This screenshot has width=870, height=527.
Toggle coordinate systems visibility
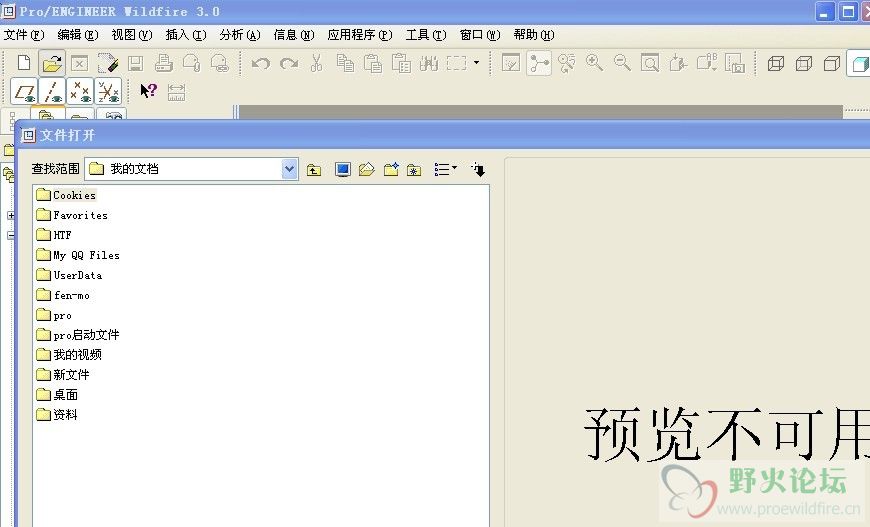[108, 92]
